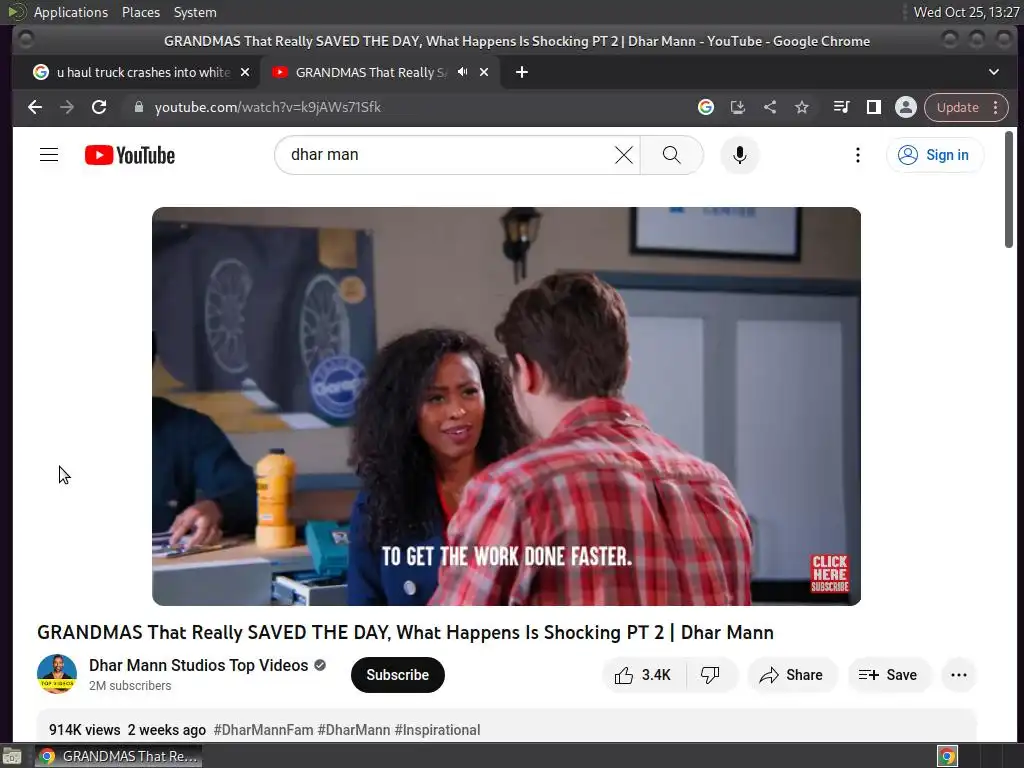Click the CLICK HERE SUBSCRIBE overlay in video
The height and width of the screenshot is (768, 1024).
coord(829,573)
